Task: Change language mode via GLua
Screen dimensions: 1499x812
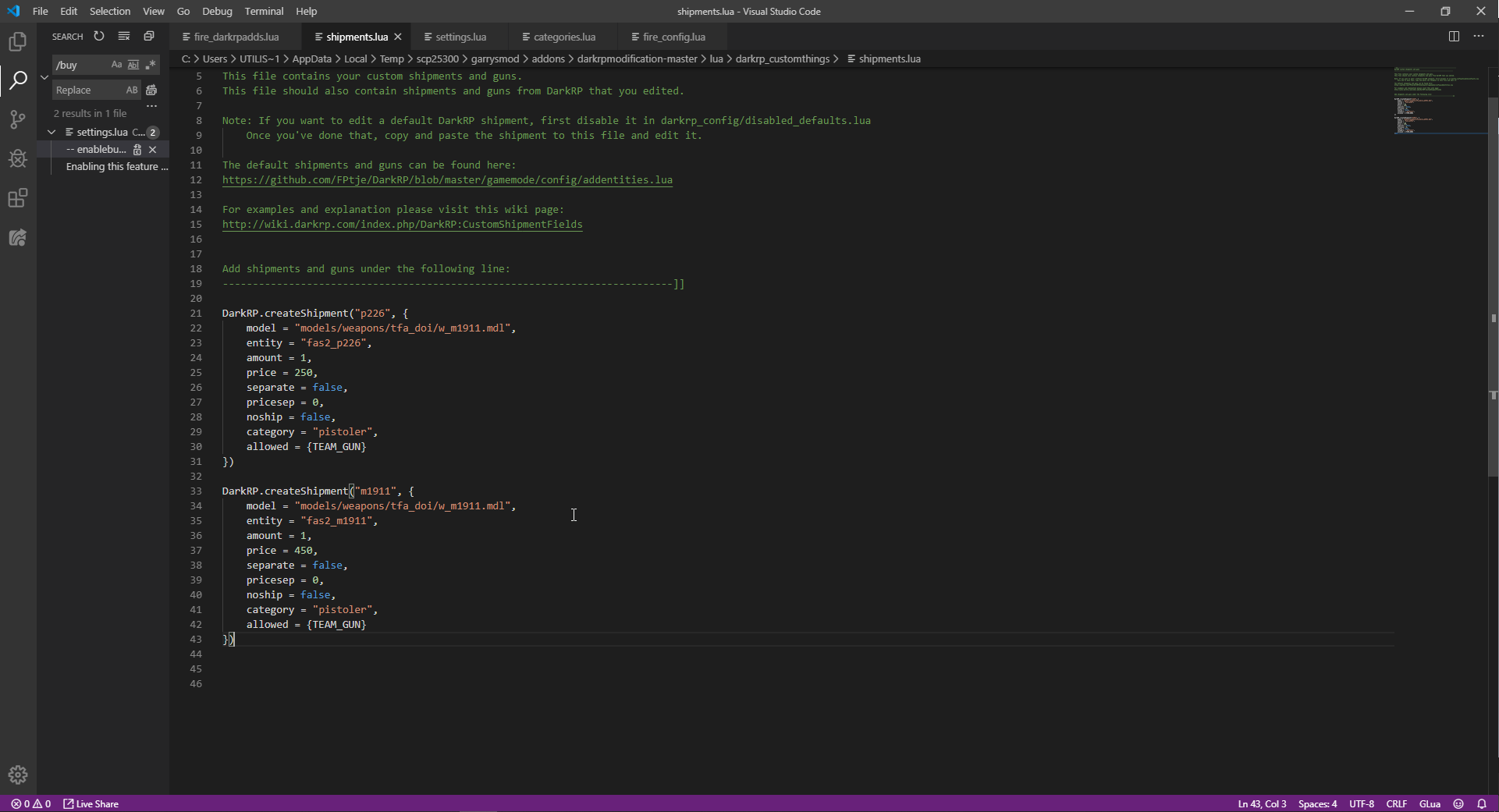Action: coord(1430,803)
